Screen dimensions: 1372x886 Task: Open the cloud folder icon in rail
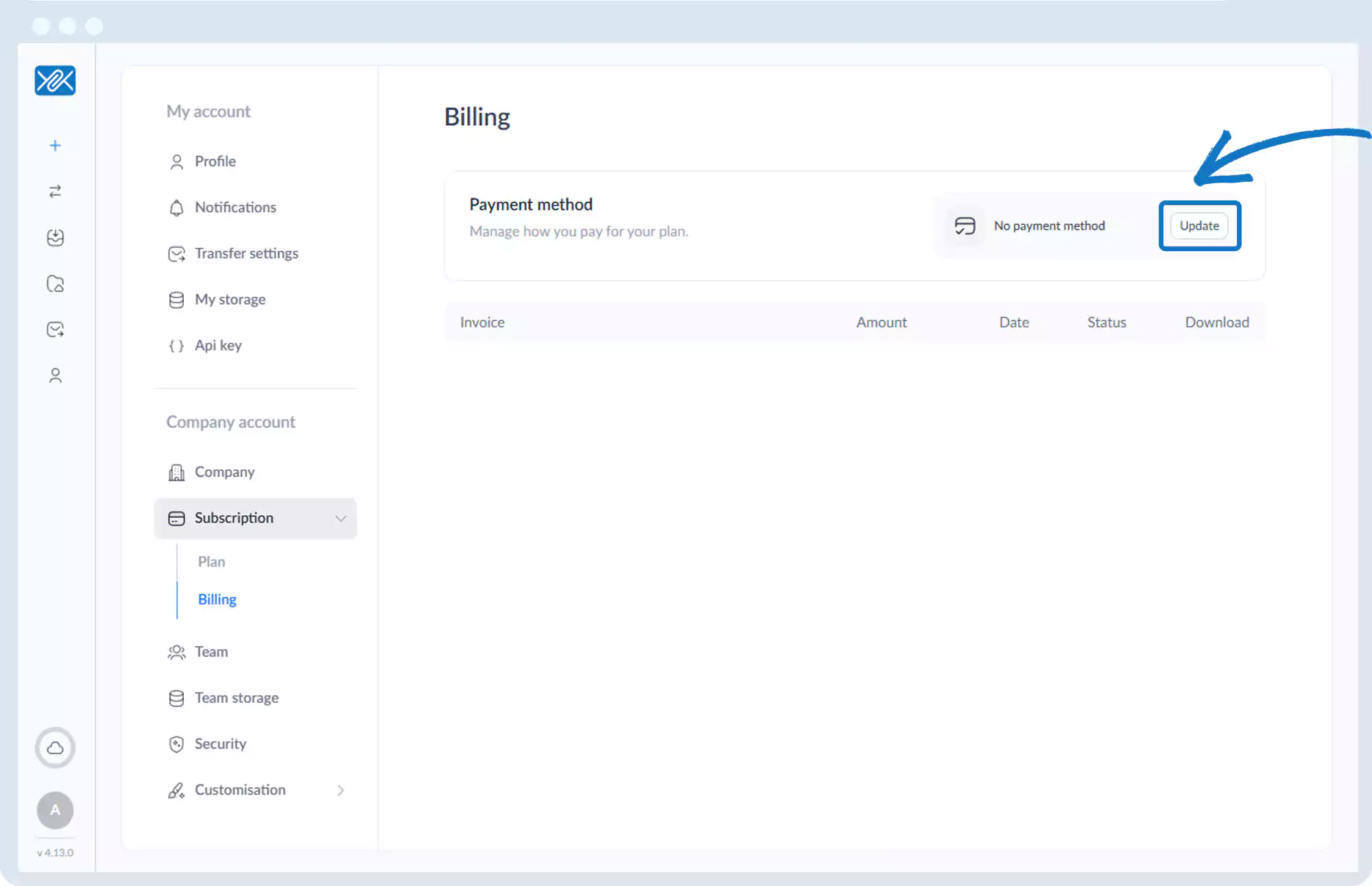[56, 283]
